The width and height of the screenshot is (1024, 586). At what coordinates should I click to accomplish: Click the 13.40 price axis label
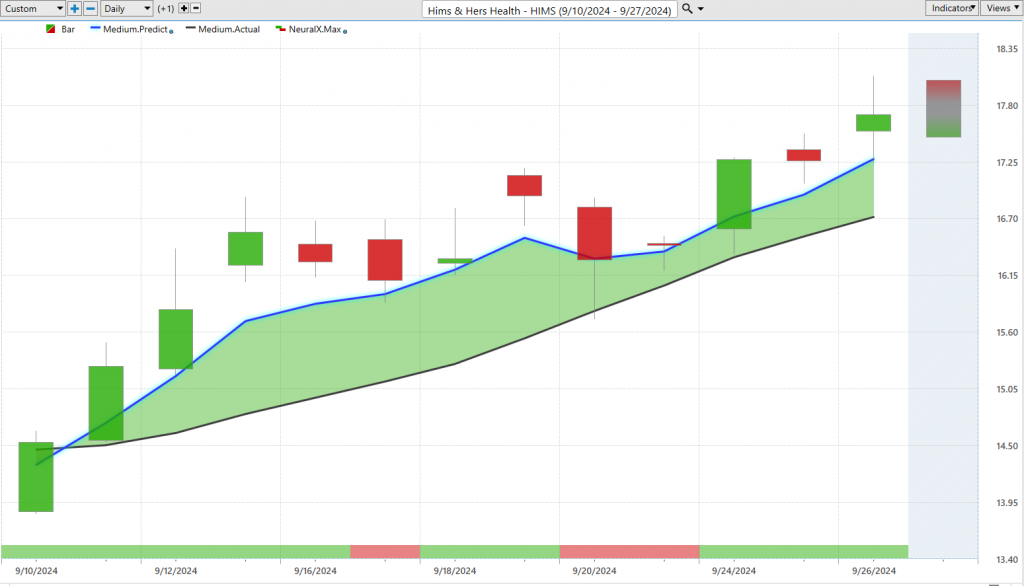(1007, 560)
